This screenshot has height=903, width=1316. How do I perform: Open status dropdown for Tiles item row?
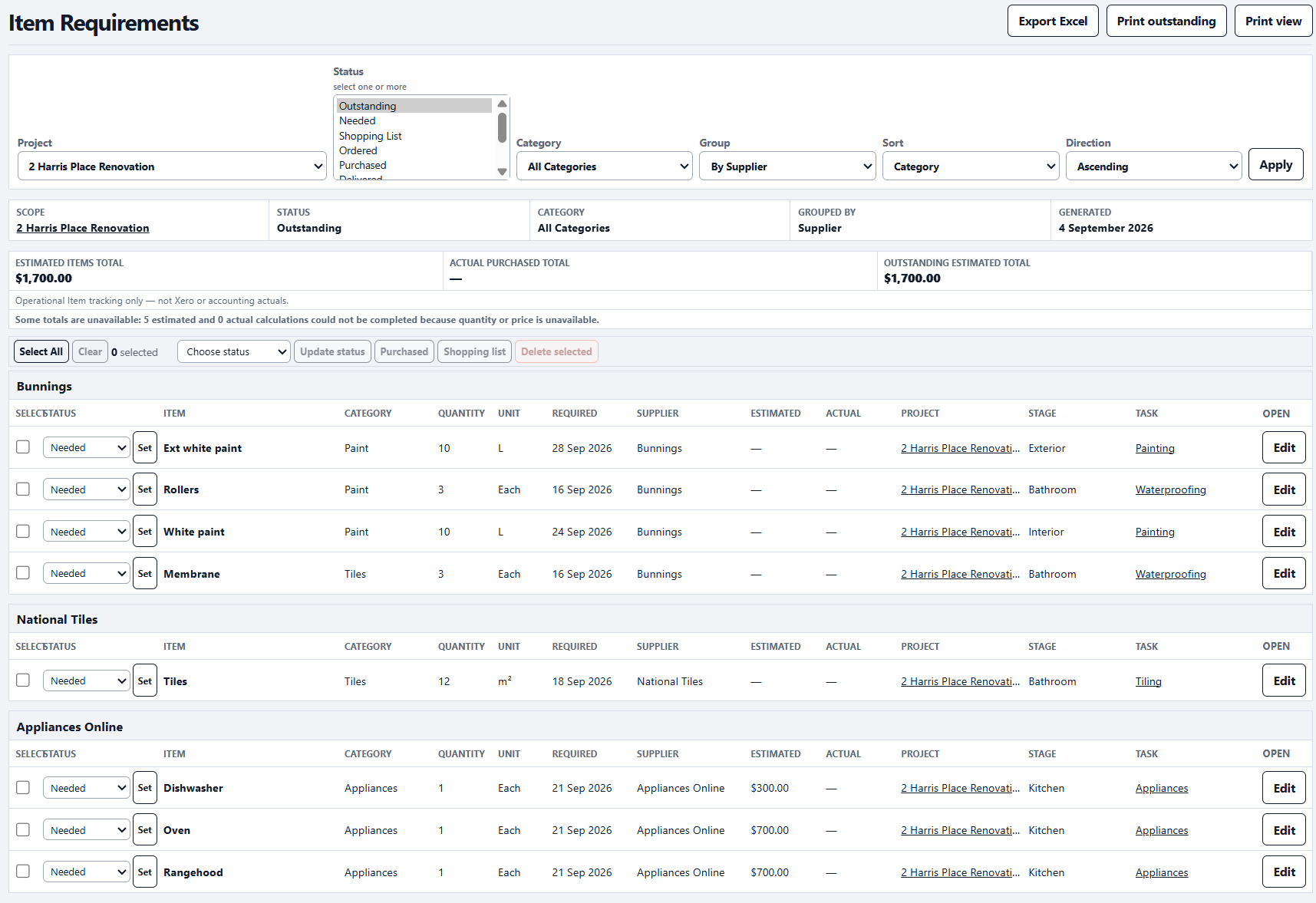coord(86,681)
